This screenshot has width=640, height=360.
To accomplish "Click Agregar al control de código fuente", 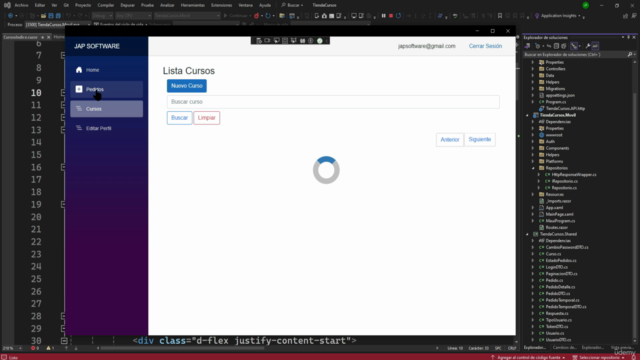I will [528, 358].
